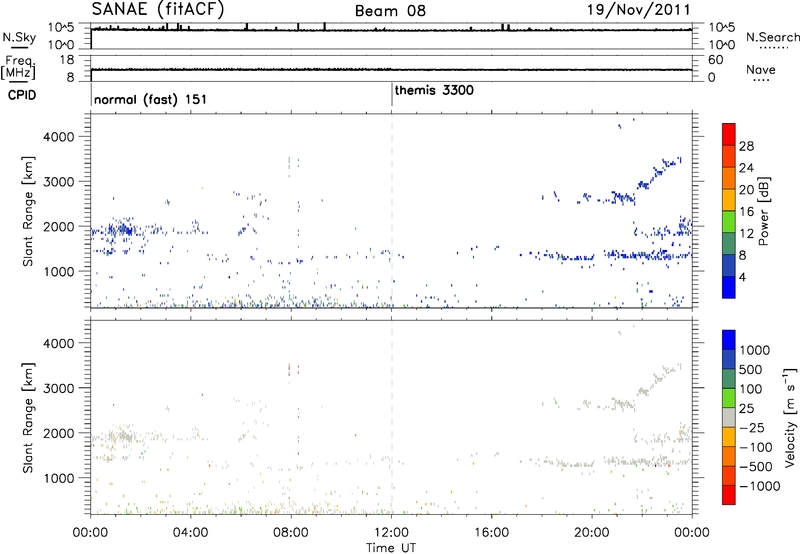Click the dashed 12:00 marker in power panel

[x=392, y=211]
